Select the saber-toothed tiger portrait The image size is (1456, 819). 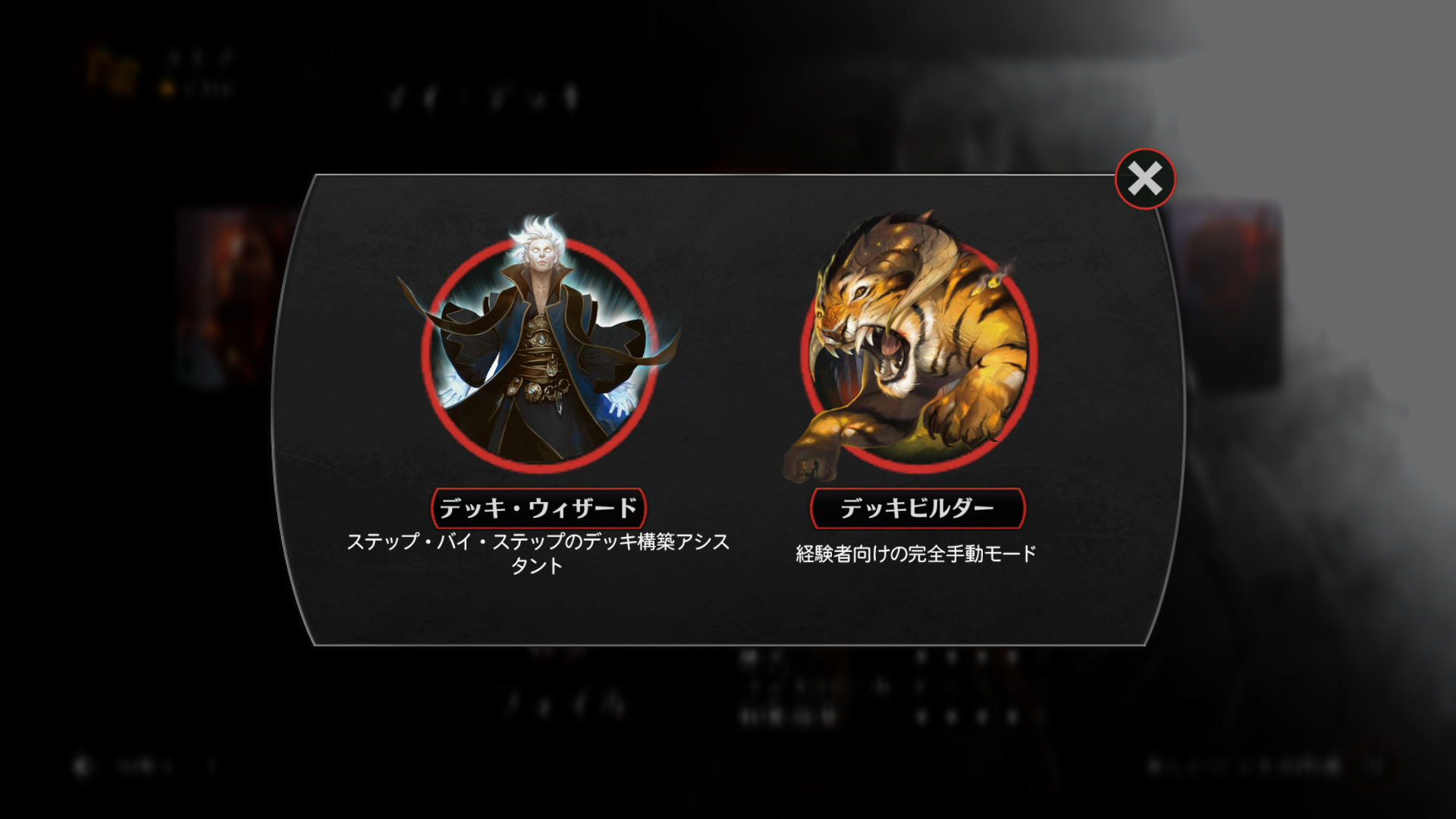[x=914, y=345]
